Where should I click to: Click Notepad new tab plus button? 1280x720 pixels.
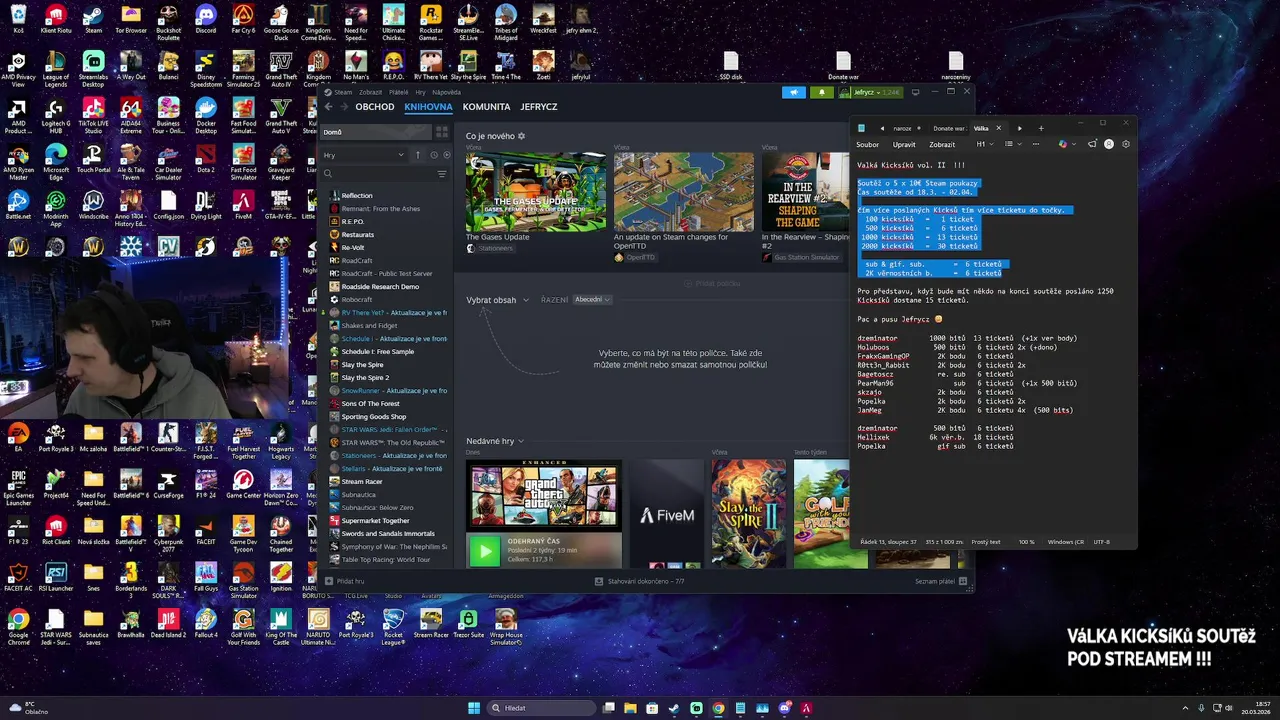1041,128
